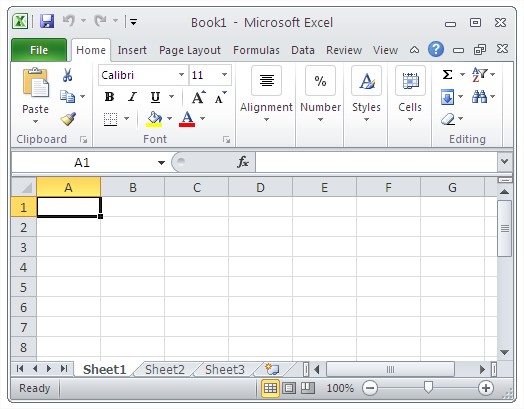Click the Undo arrow icon
Image resolution: width=524 pixels, height=409 pixels.
click(69, 21)
